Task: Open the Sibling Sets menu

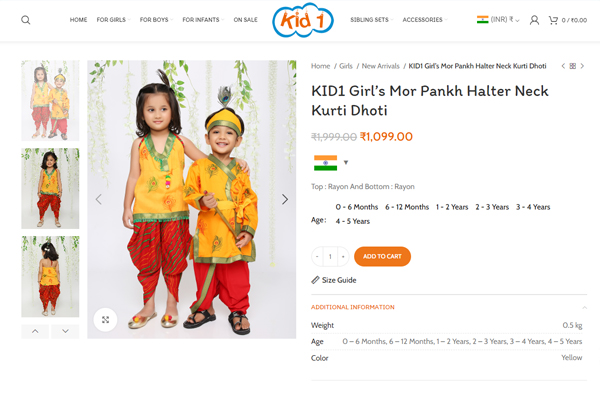Action: click(371, 20)
